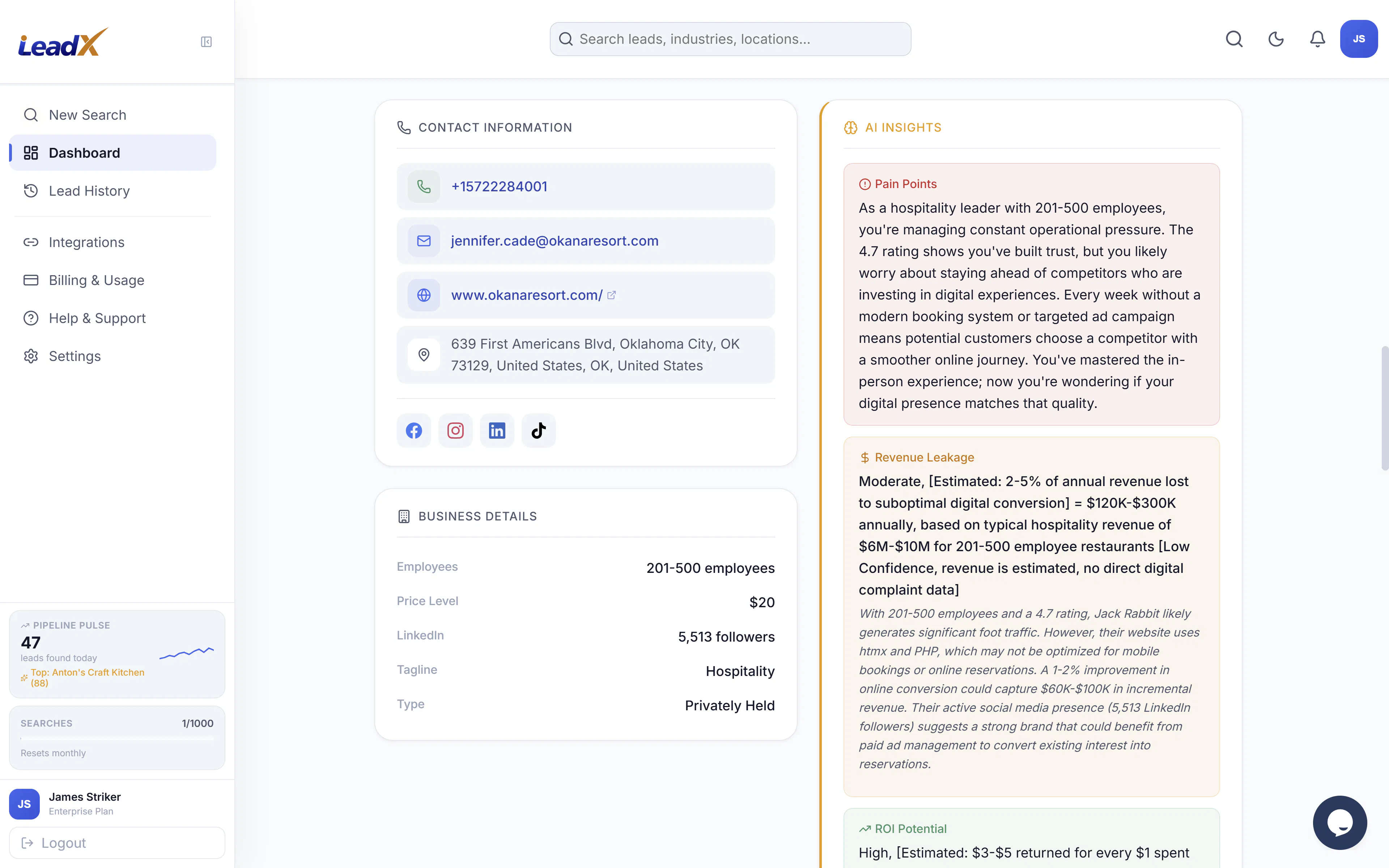Image resolution: width=1389 pixels, height=868 pixels.
Task: Click the ROI Potential trend icon
Action: point(865,829)
